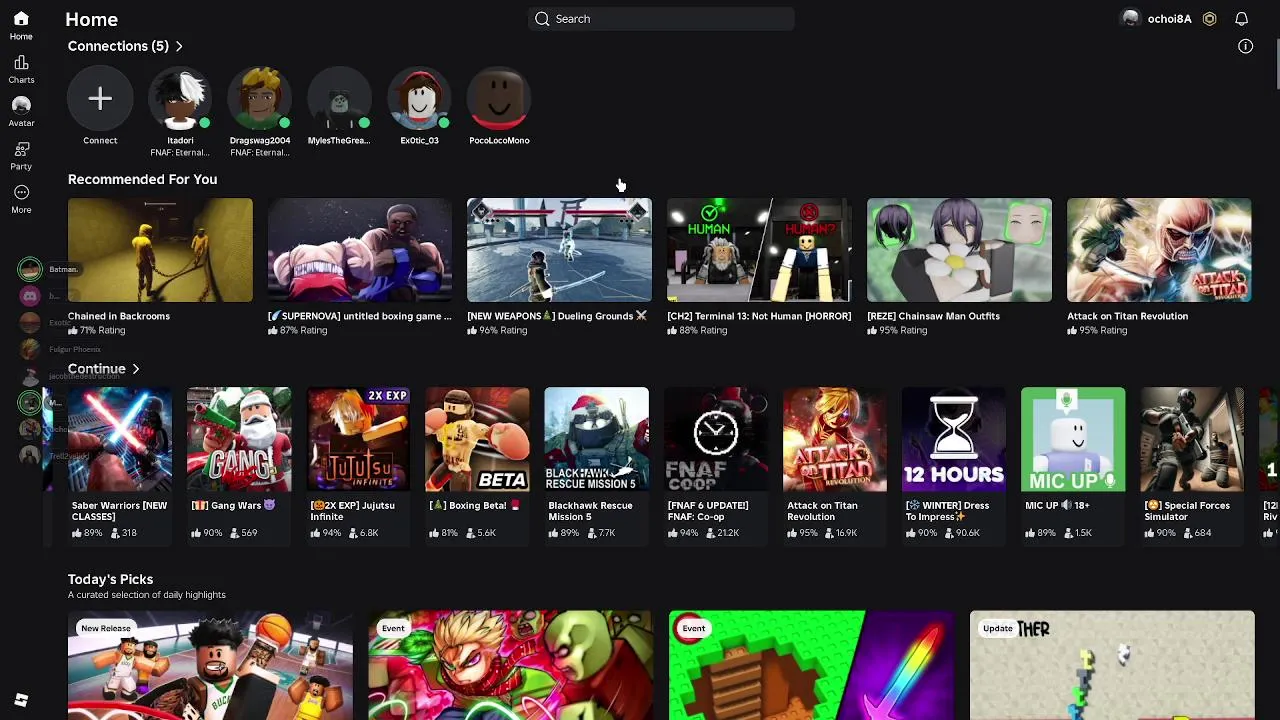Viewport: 1280px width, 720px height.
Task: Open MylesTheGrea... connection avatar
Action: (340, 99)
